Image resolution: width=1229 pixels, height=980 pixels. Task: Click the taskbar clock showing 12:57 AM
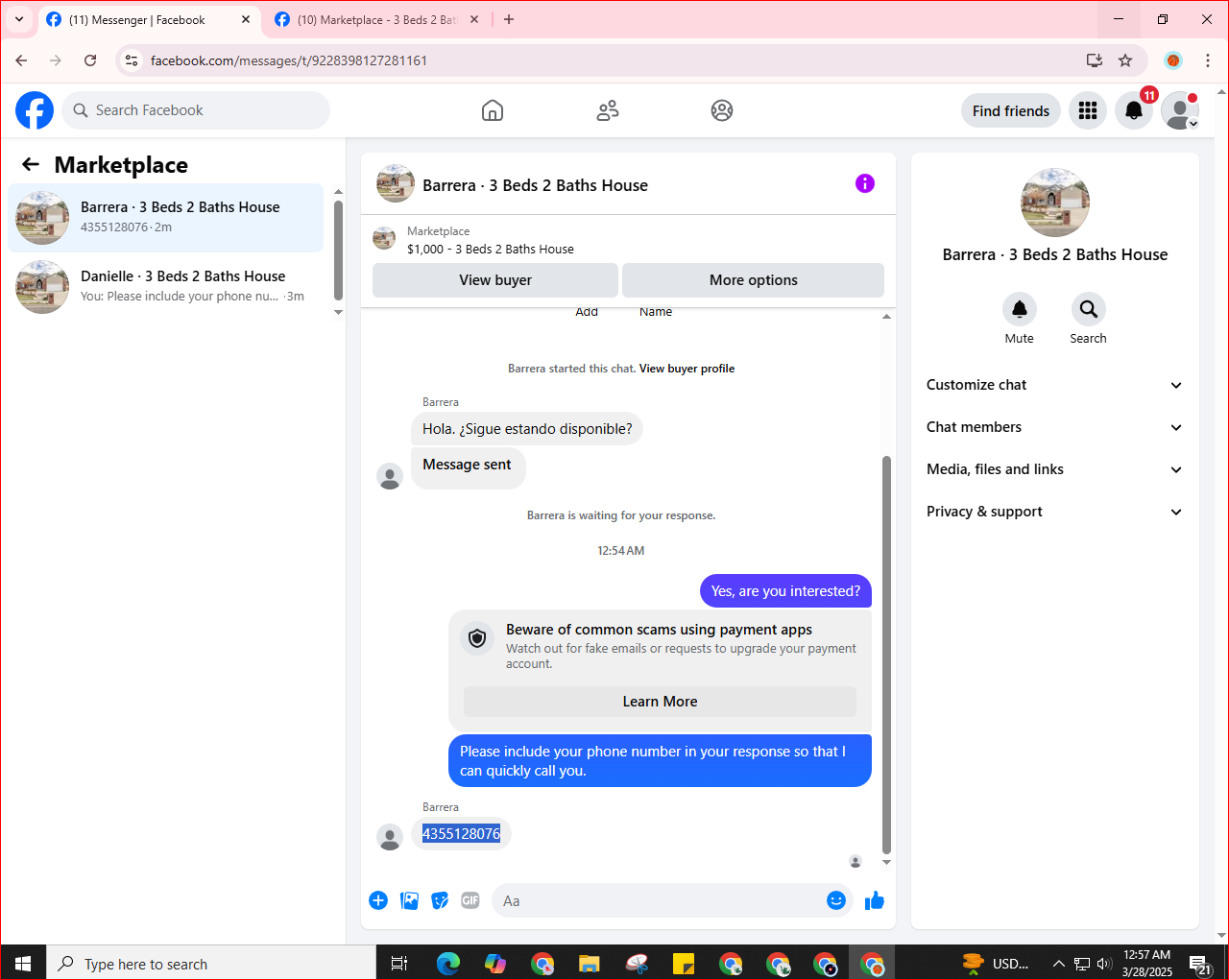1147,963
